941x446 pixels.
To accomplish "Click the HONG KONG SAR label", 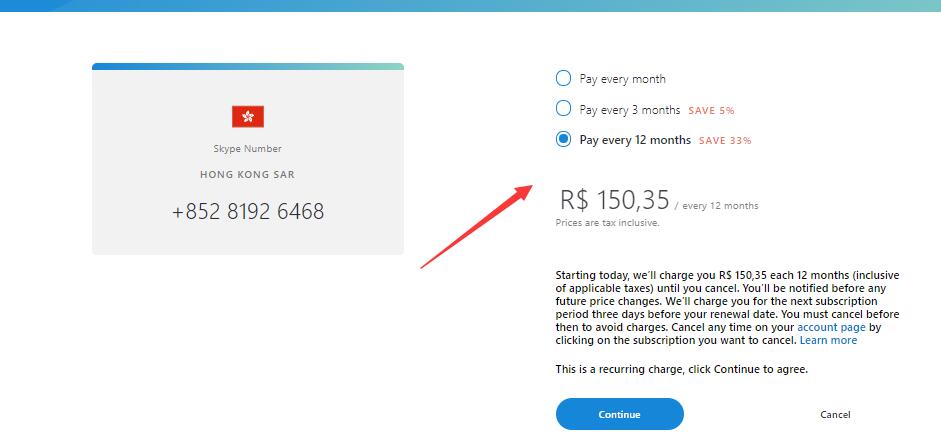I will (x=247, y=175).
